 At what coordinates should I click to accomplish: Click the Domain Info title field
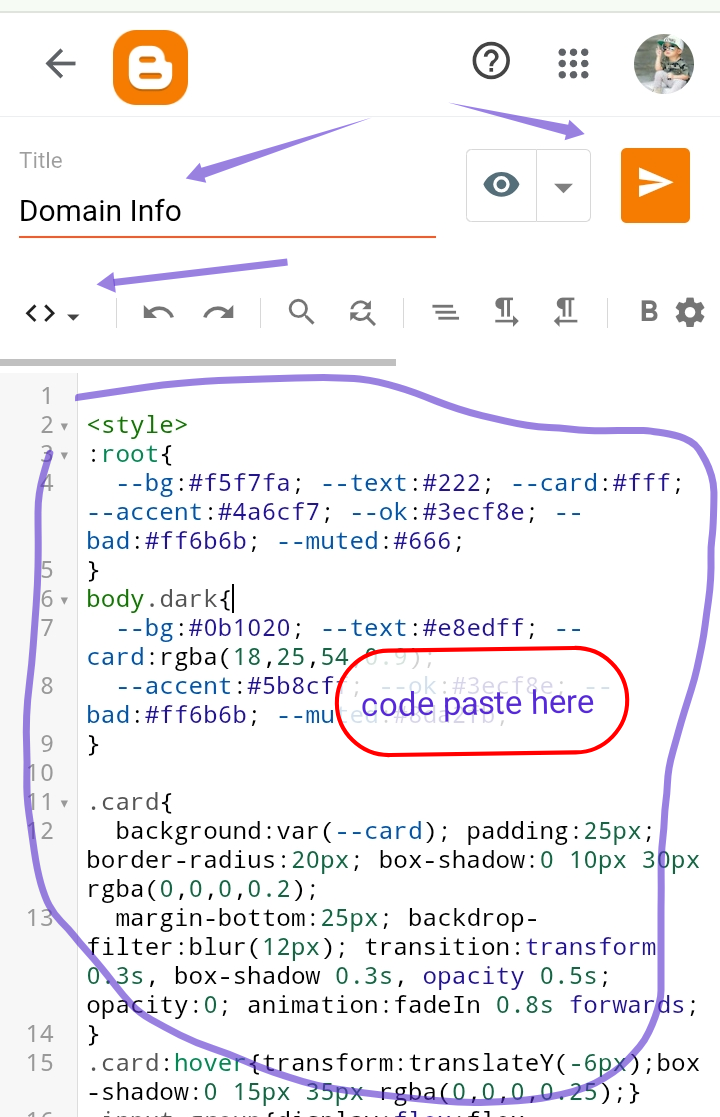point(227,212)
